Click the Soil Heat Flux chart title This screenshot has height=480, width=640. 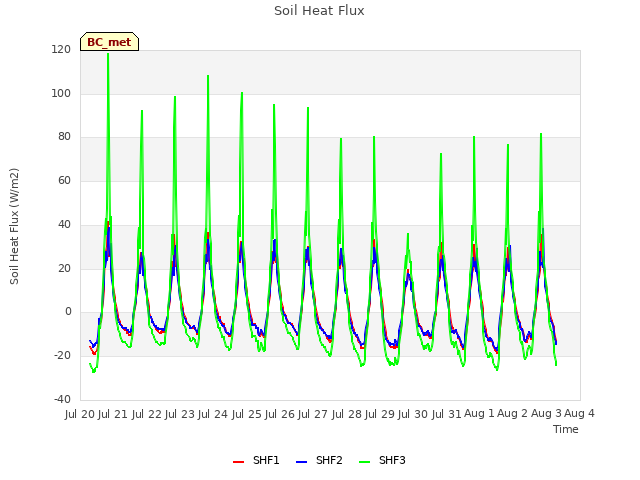pos(319,11)
